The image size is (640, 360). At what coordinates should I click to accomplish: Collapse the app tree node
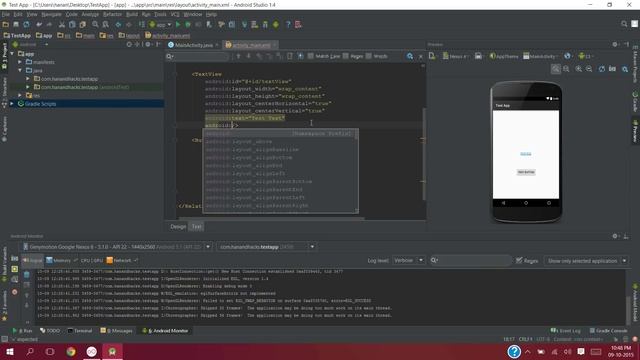[12, 53]
